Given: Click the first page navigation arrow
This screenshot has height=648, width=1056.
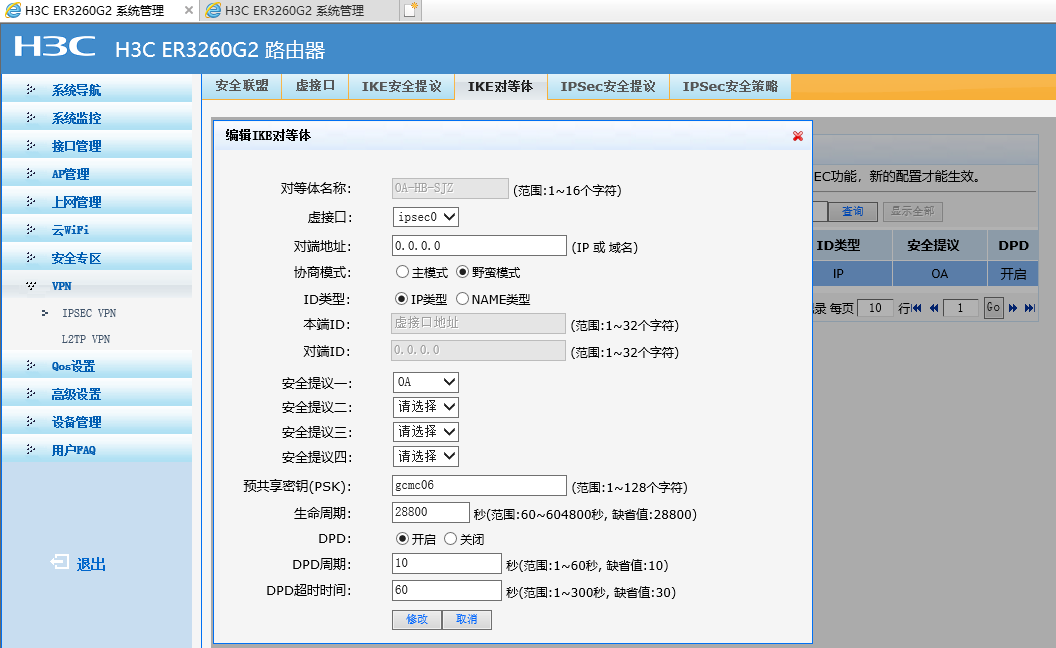Looking at the screenshot, I should pos(917,308).
